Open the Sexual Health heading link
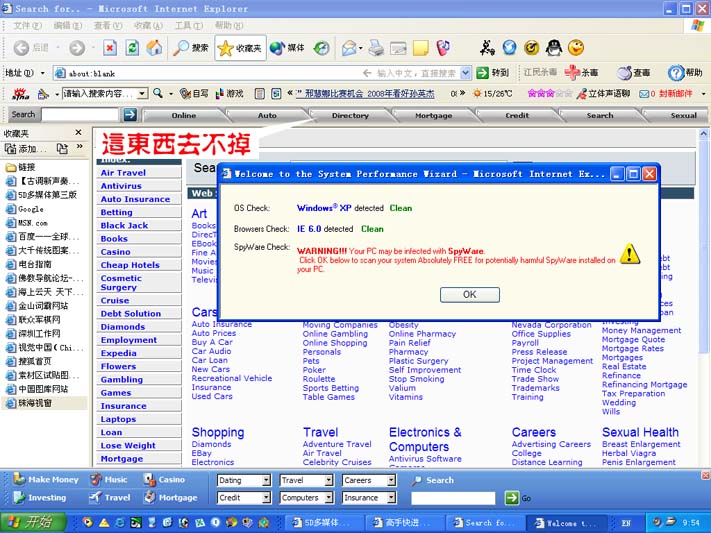This screenshot has width=711, height=533. point(640,432)
